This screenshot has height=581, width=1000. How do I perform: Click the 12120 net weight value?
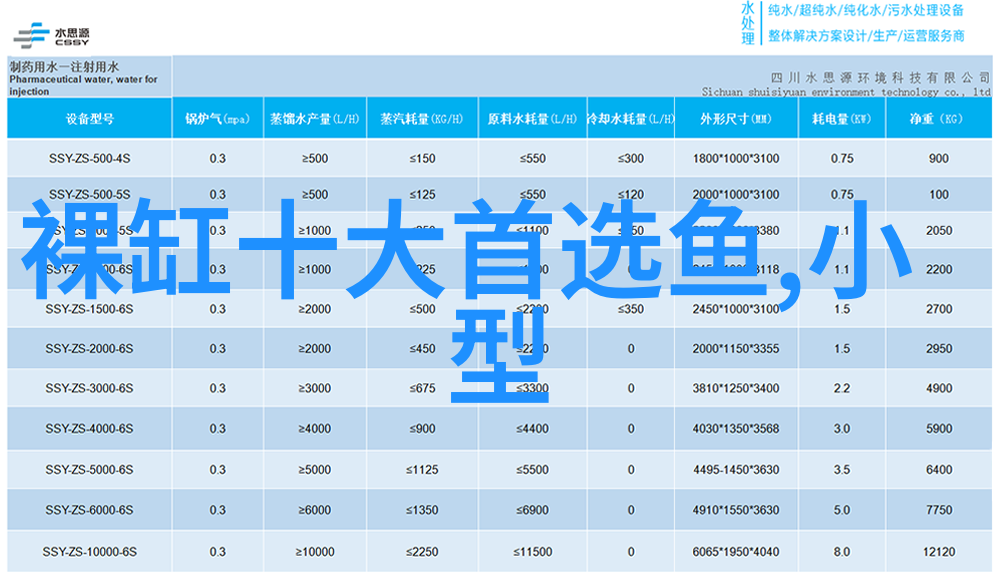(938, 552)
